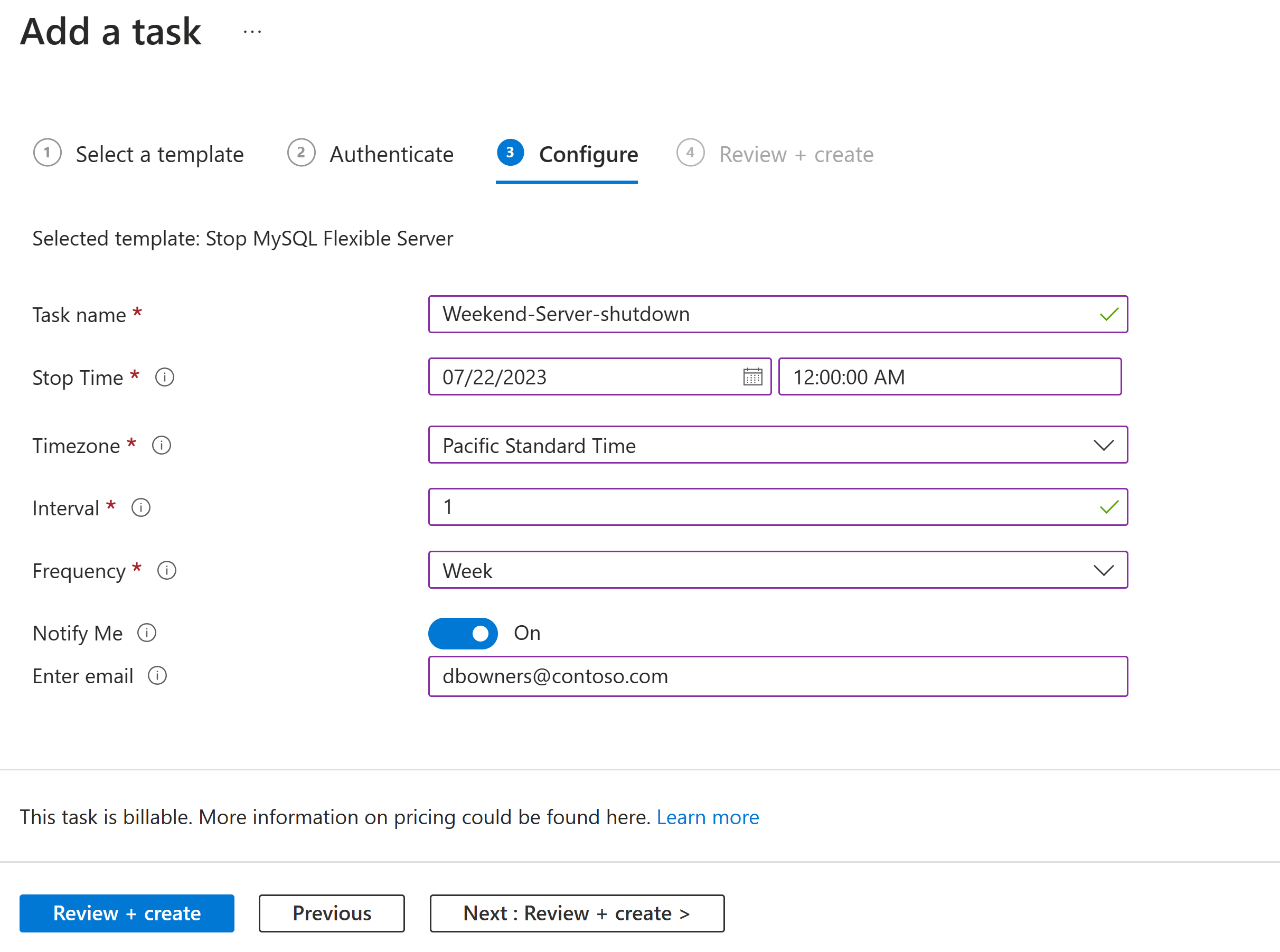The height and width of the screenshot is (952, 1280).
Task: Open the Review + create step tab
Action: pos(775,154)
